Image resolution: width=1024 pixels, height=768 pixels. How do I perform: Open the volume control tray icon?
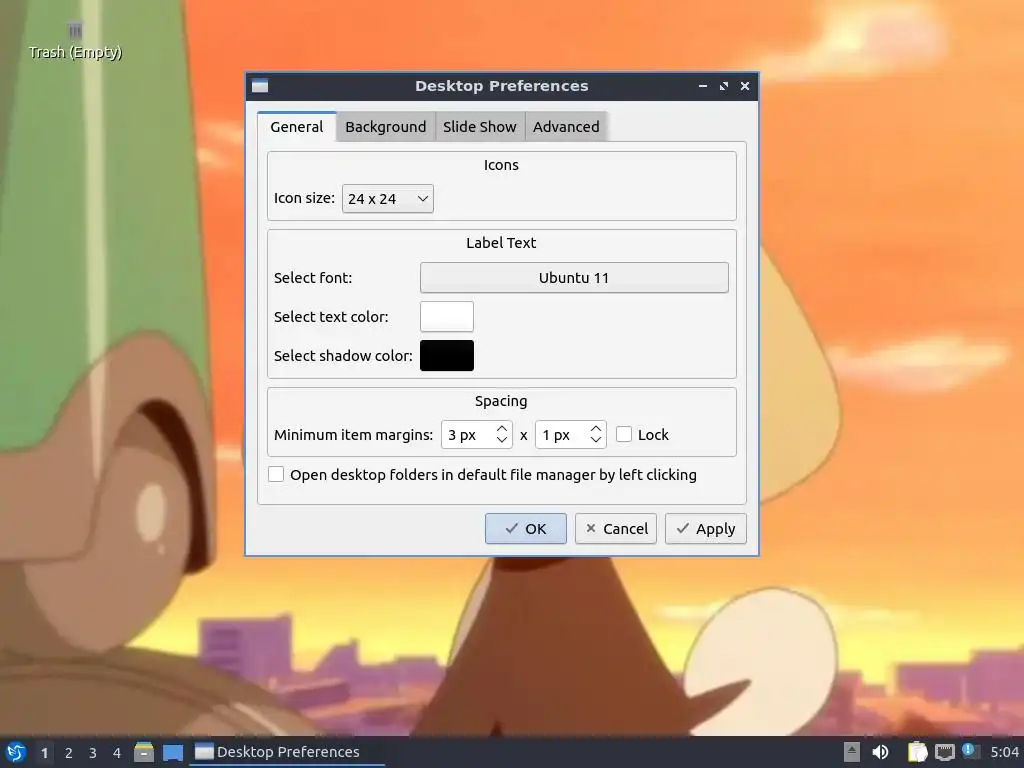pos(880,752)
